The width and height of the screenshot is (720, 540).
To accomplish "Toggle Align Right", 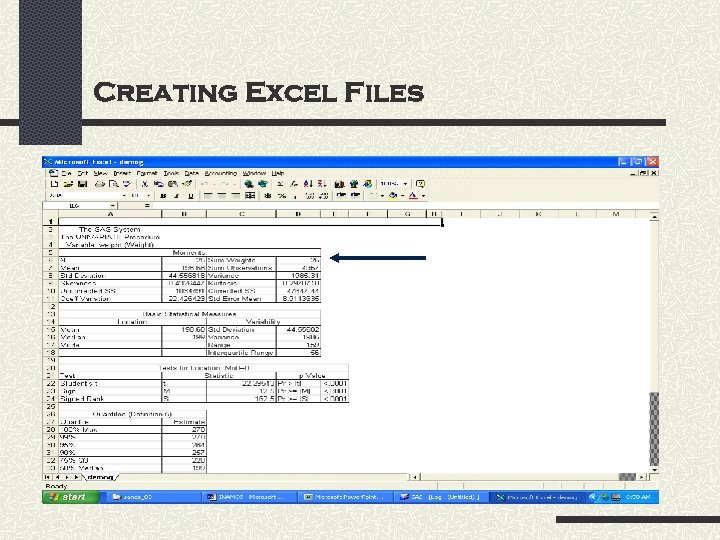I will tap(236, 196).
